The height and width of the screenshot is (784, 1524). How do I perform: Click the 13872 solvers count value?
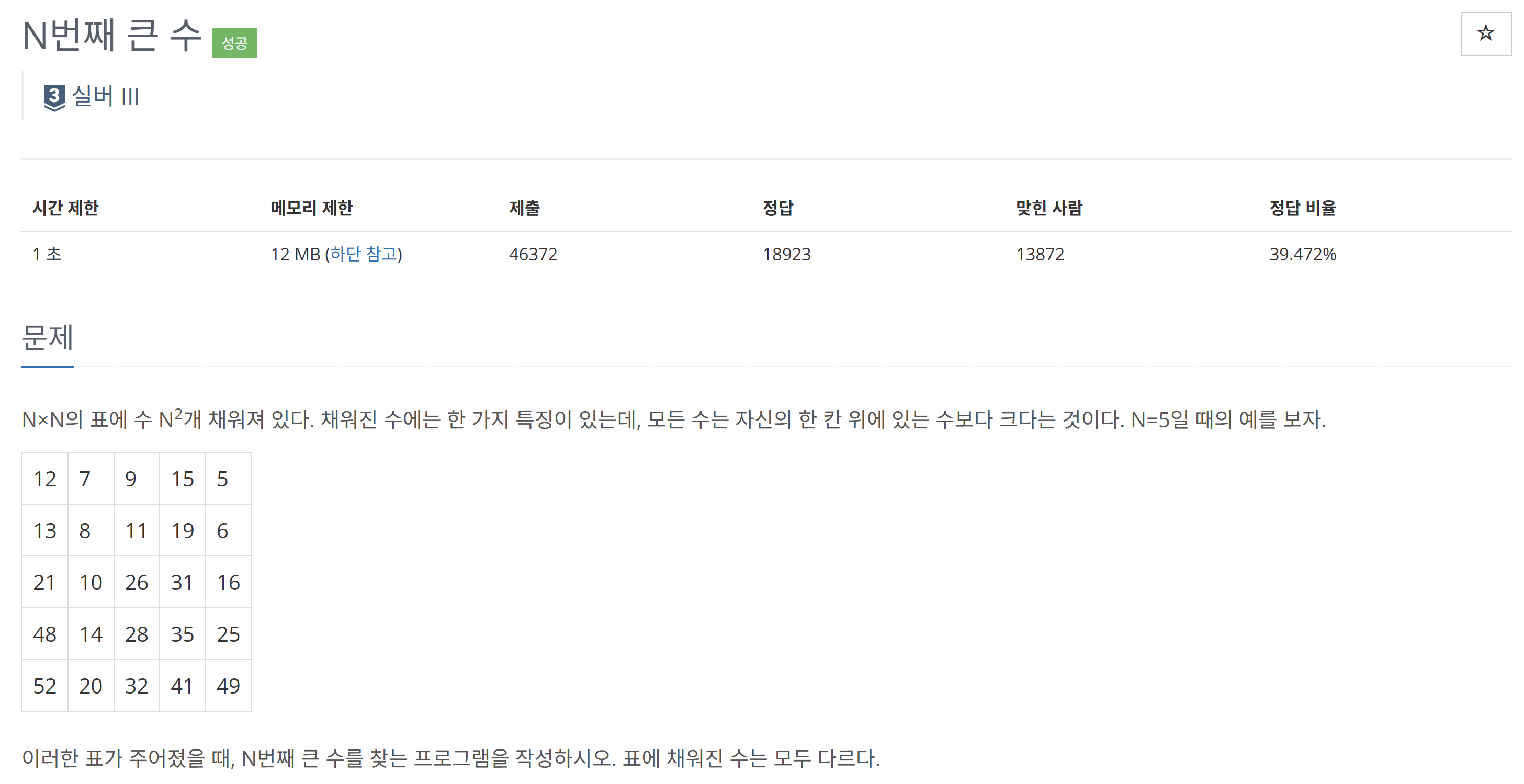pos(1040,254)
